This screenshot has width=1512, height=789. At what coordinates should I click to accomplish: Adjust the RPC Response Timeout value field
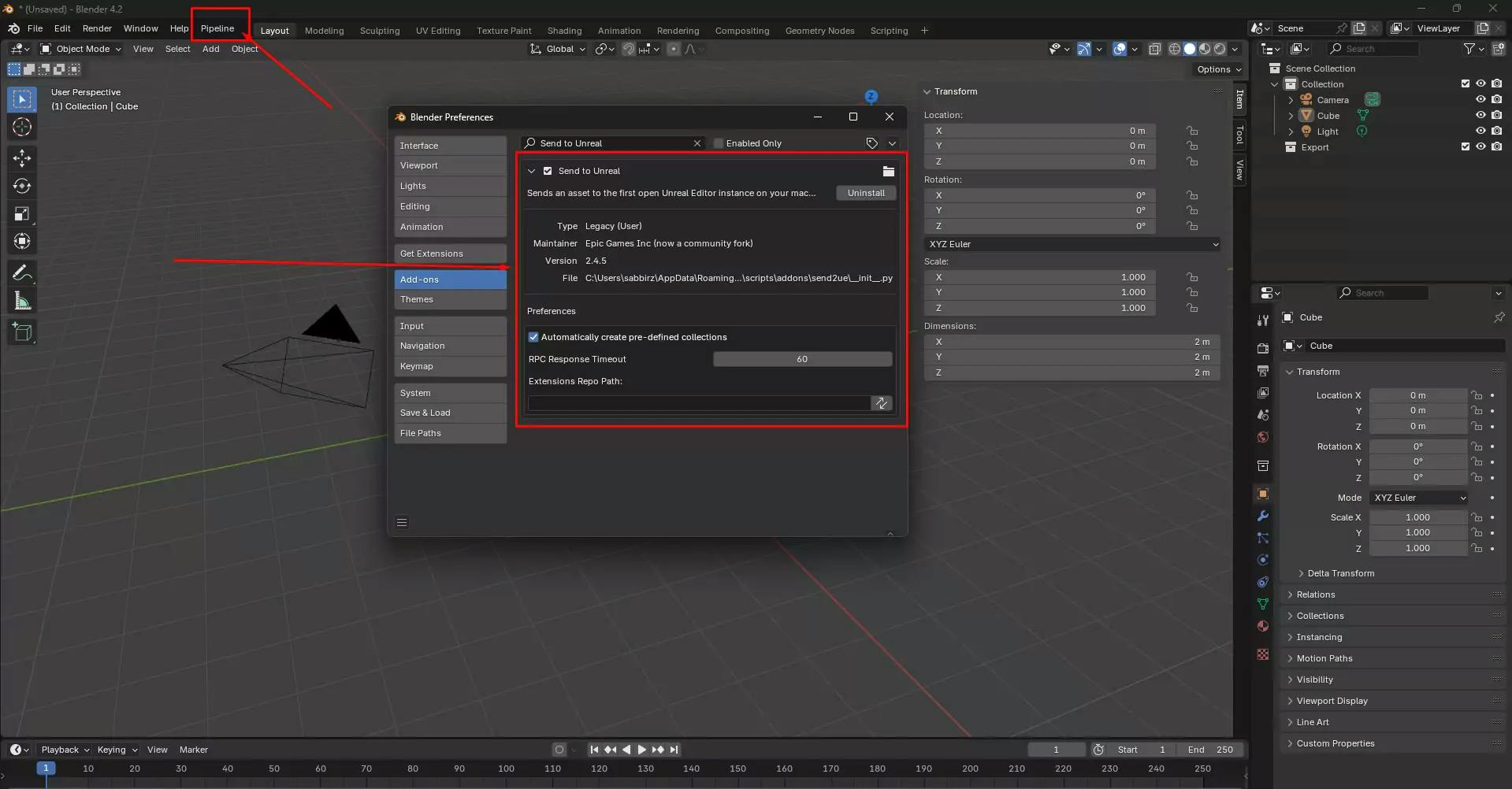pyautogui.click(x=802, y=359)
